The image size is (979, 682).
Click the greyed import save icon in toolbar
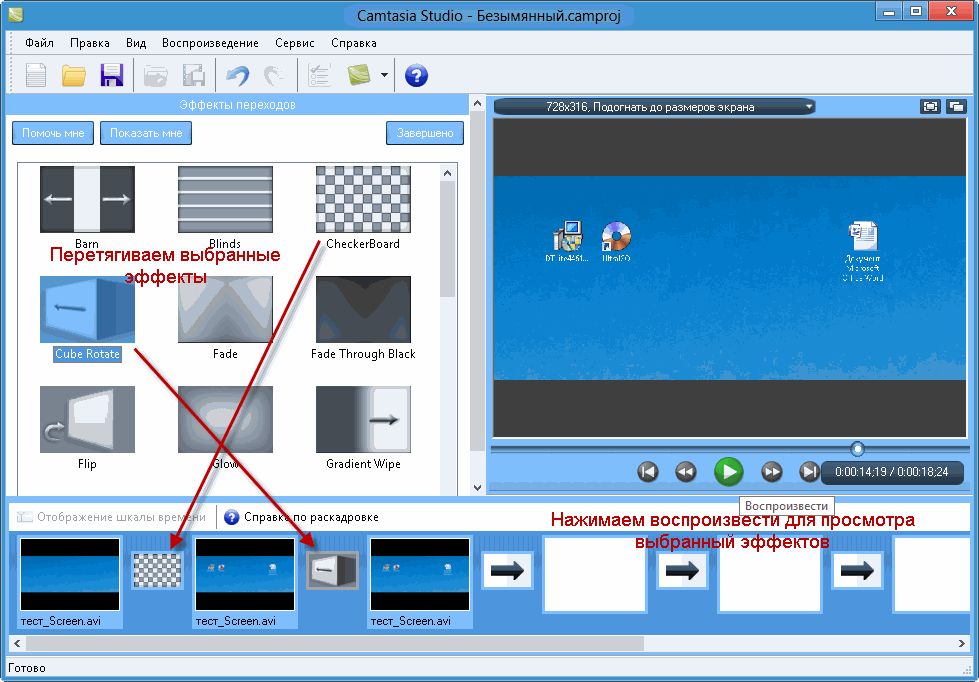pos(194,76)
